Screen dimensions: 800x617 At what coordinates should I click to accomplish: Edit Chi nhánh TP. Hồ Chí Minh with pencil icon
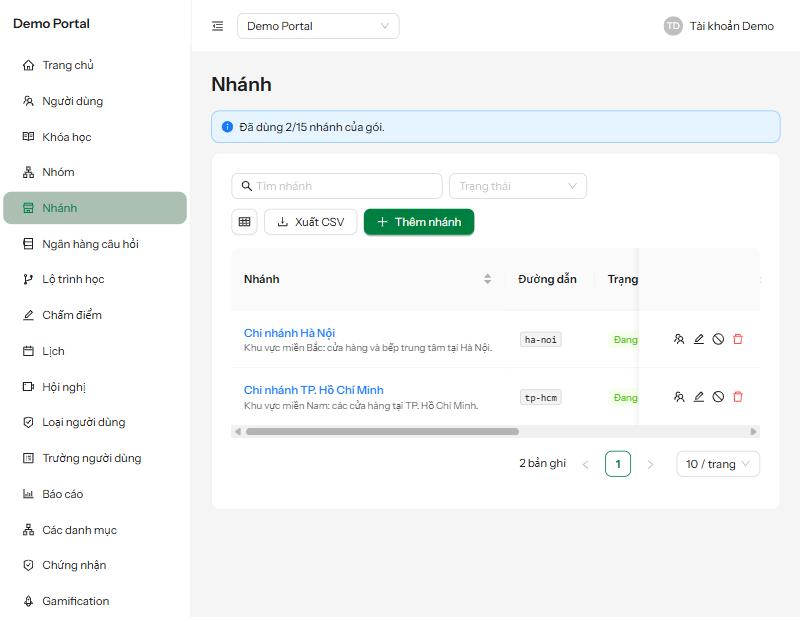click(x=698, y=397)
